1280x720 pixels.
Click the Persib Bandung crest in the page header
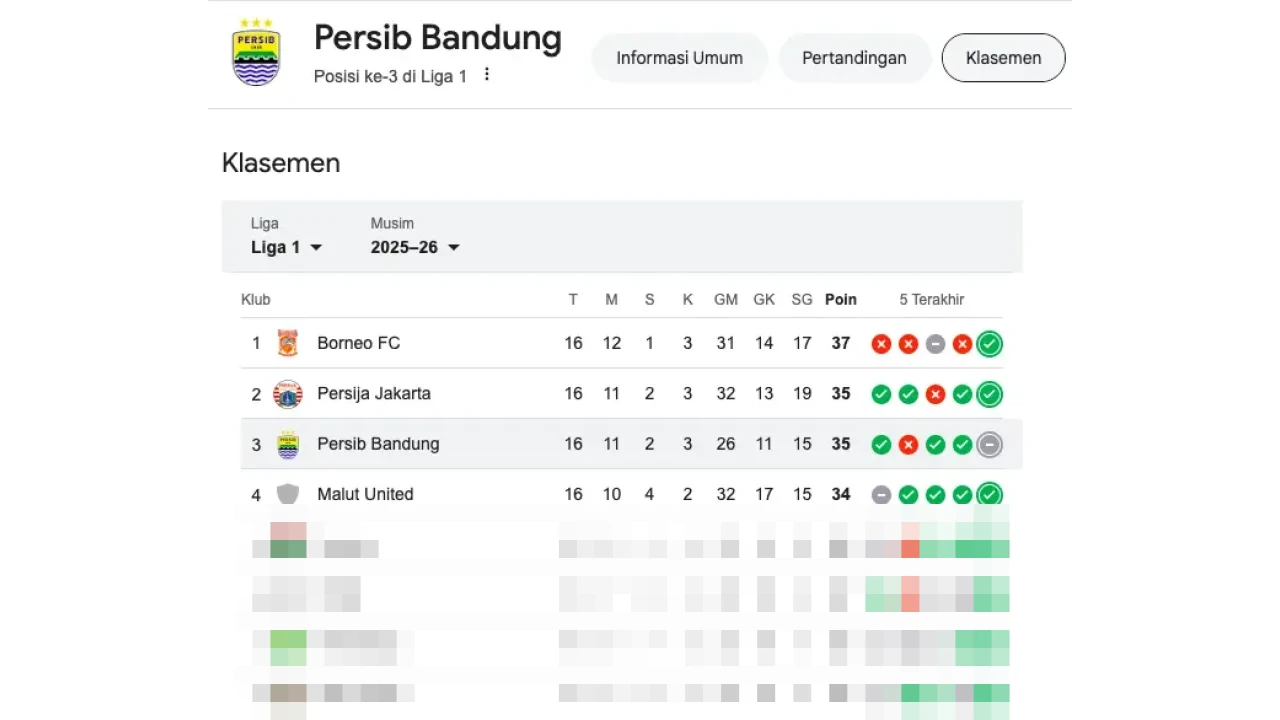[256, 50]
